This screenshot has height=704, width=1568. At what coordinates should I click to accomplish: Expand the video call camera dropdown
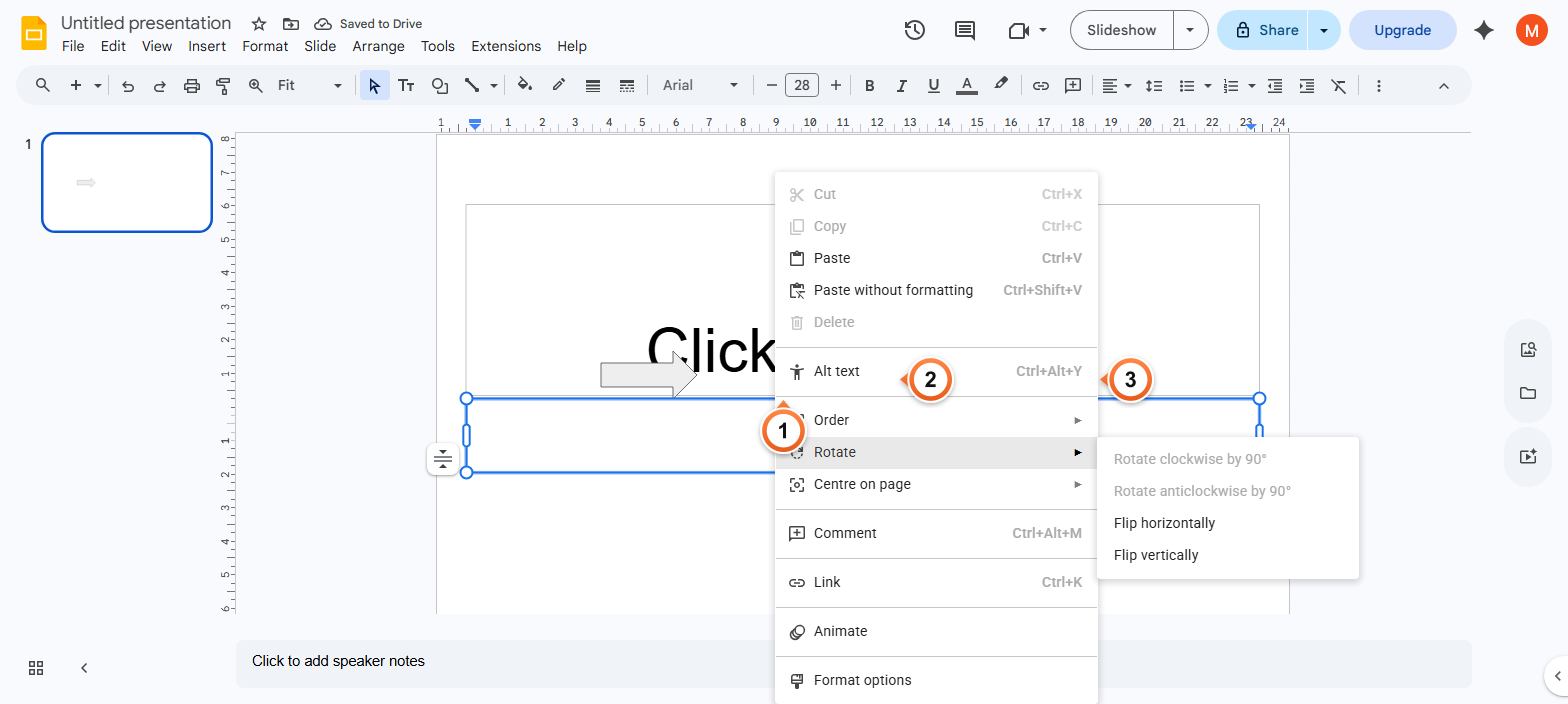click(1043, 30)
